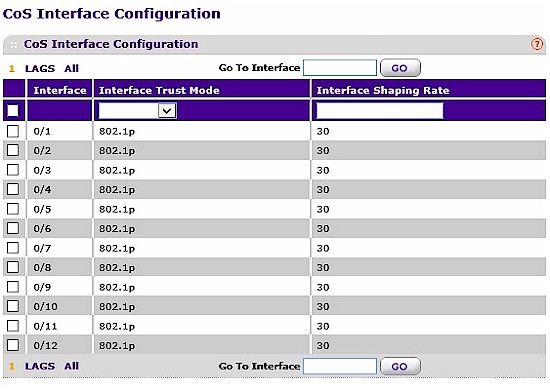Check the box for interface 0/7
This screenshot has width=550, height=392.
click(x=13, y=248)
